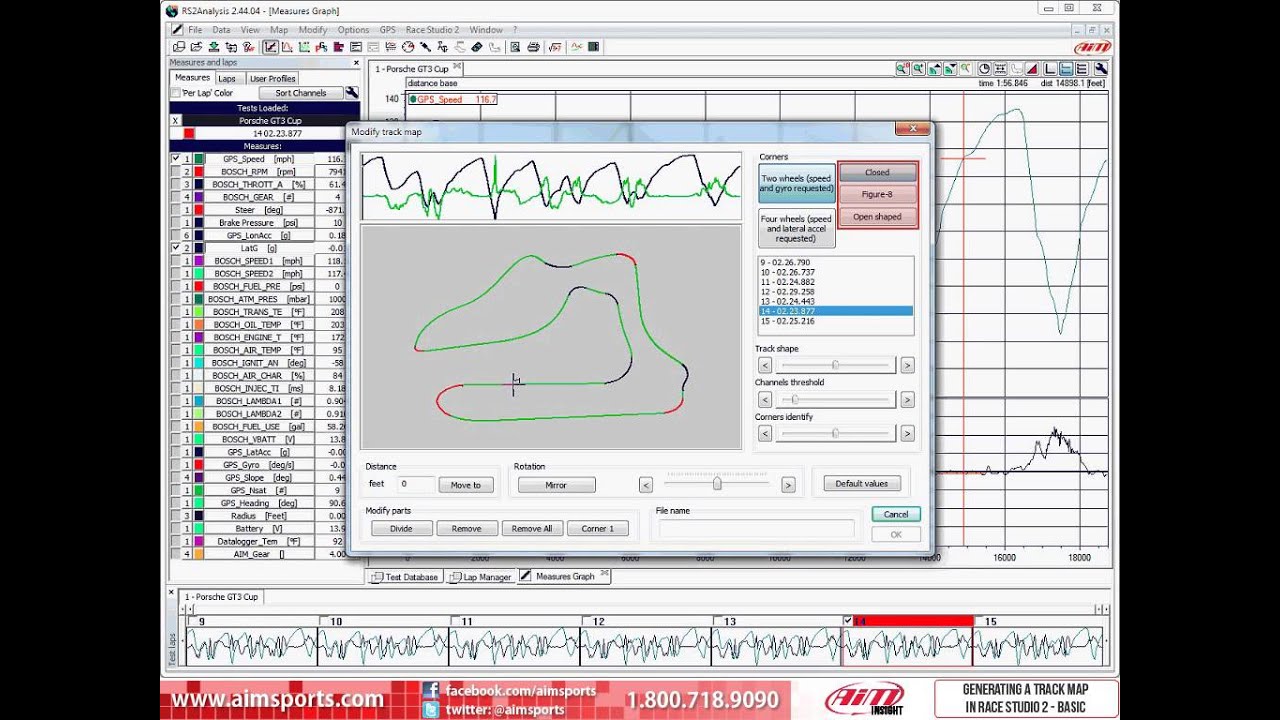Screen dimensions: 1280x720
Task: Uncheck the GPS_Speed channel checkbox
Action: tap(176, 159)
